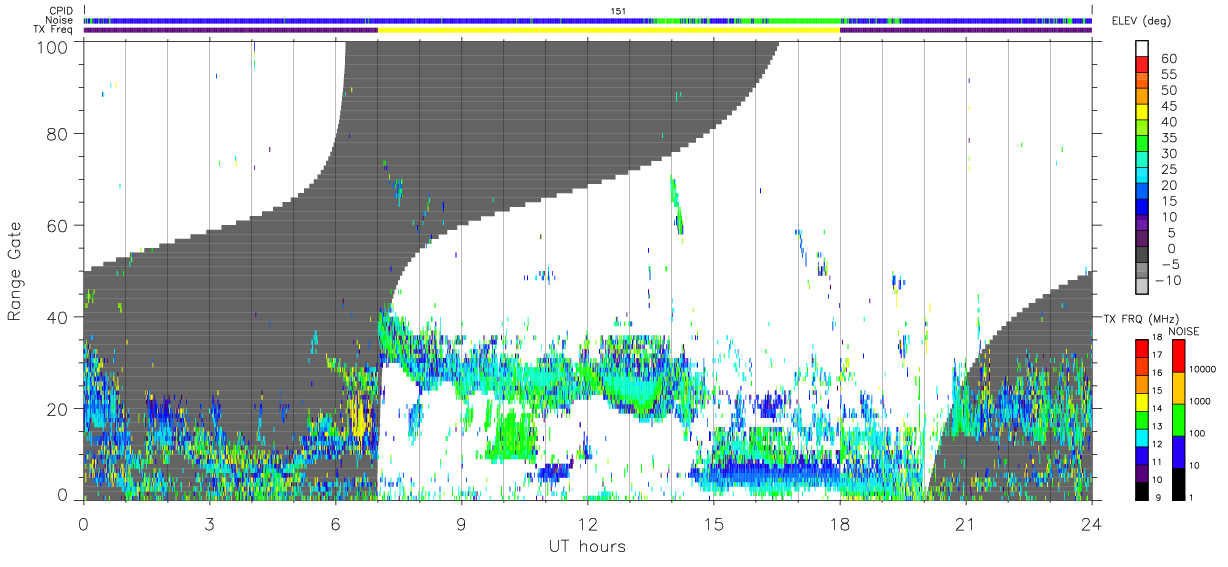Click the x-axis tick label '24'
The width and height of the screenshot is (1228, 567).
tap(1091, 523)
